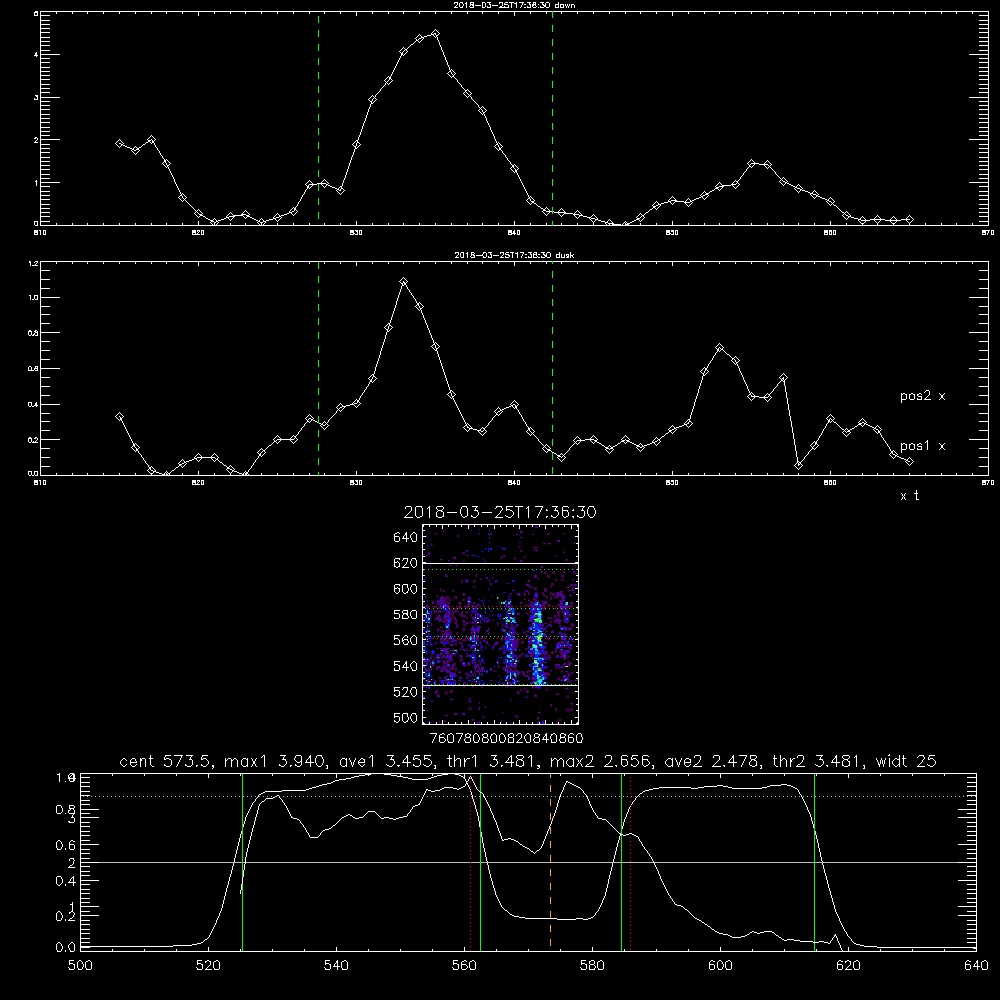
Task: Select rightmost solid green line in bottom plot
Action: [814, 861]
